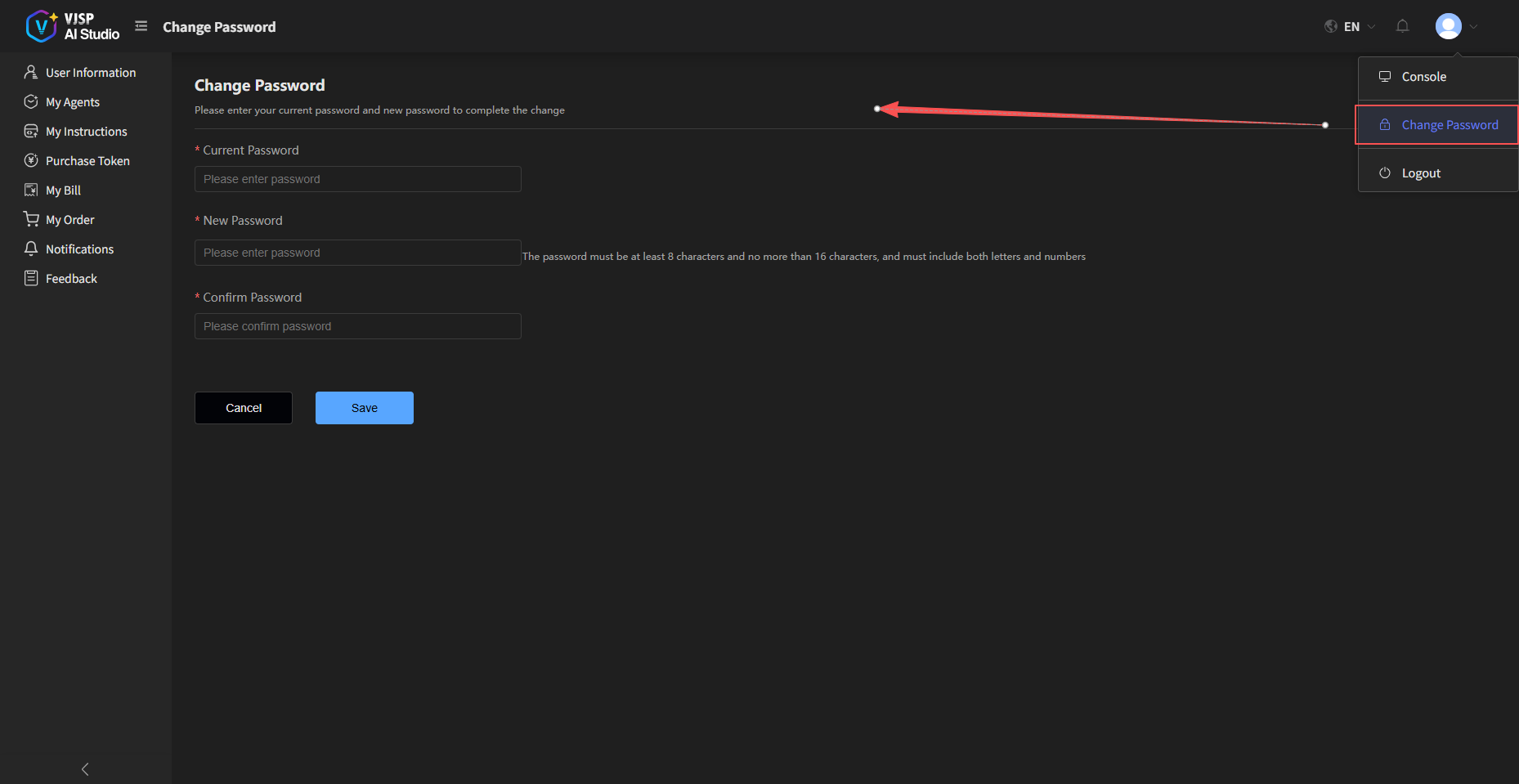This screenshot has height=784, width=1519.
Task: Click the My Order shopping cart icon
Action: coord(30,219)
